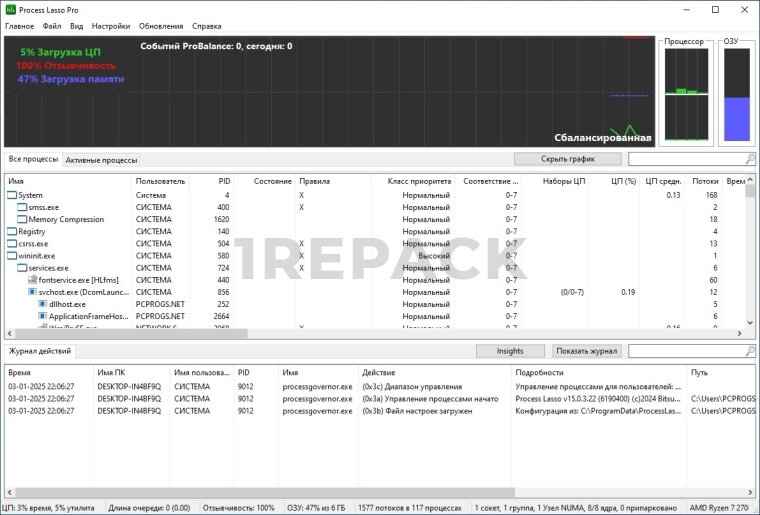Click the Process Lasso app icon in title bar
This screenshot has height=515, width=760.
[10, 9]
